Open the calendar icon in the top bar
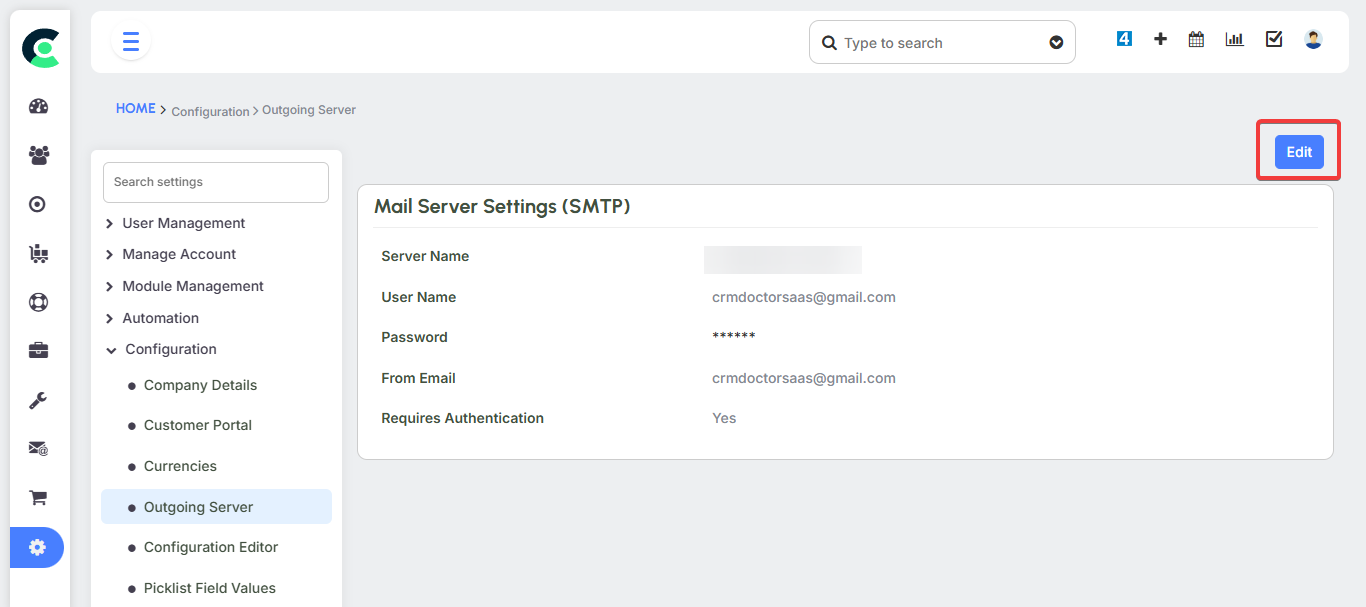1366x607 pixels. point(1196,38)
